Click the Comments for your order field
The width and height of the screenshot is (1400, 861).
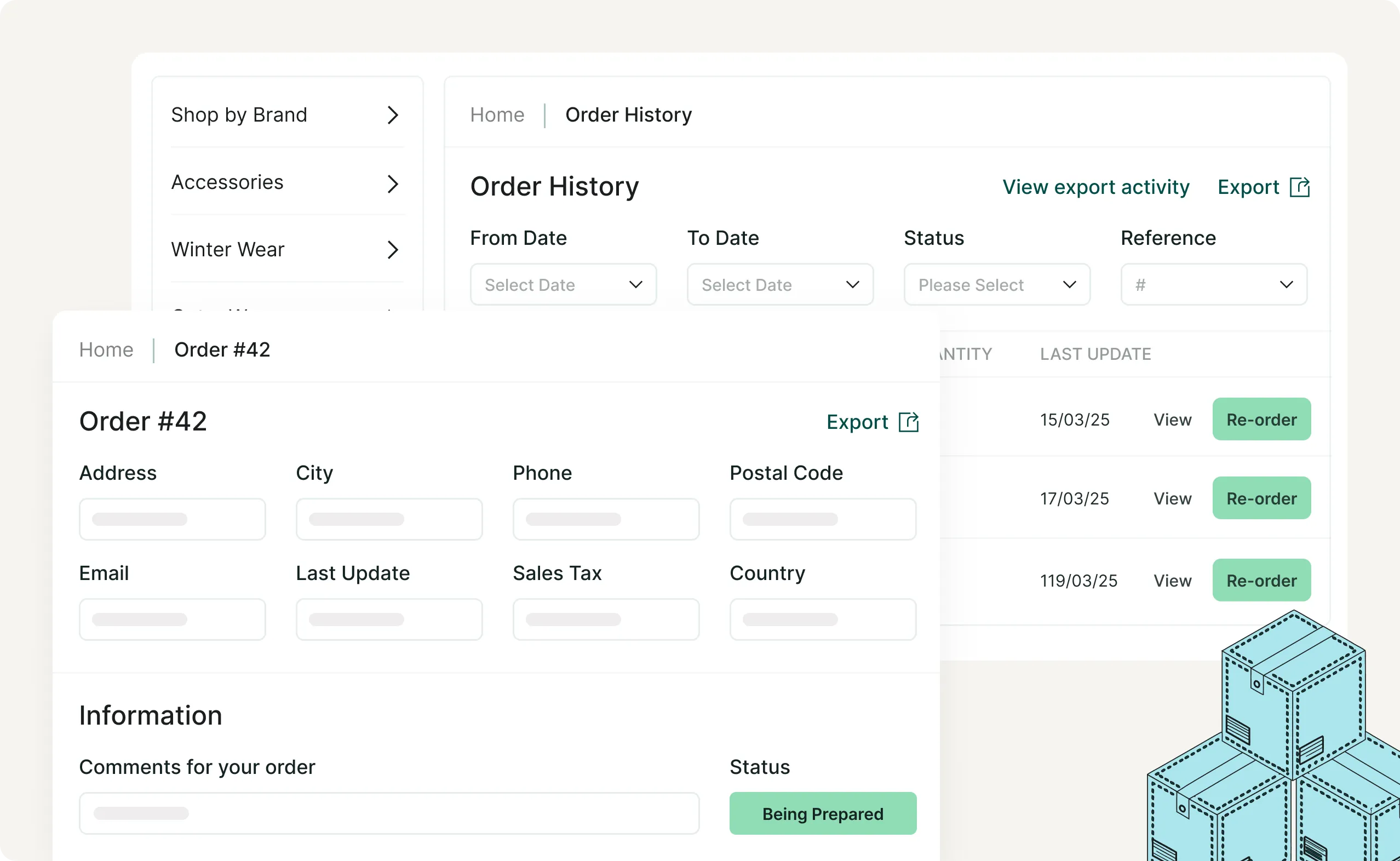(x=389, y=813)
